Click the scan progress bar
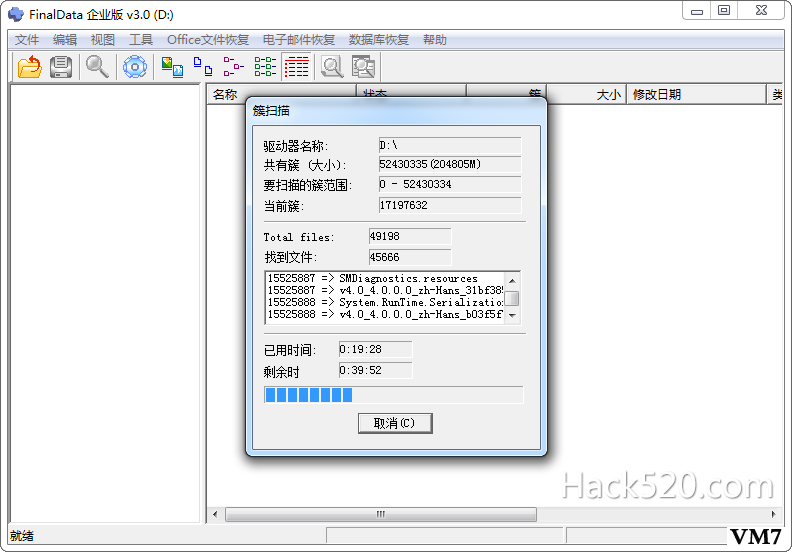 (393, 395)
